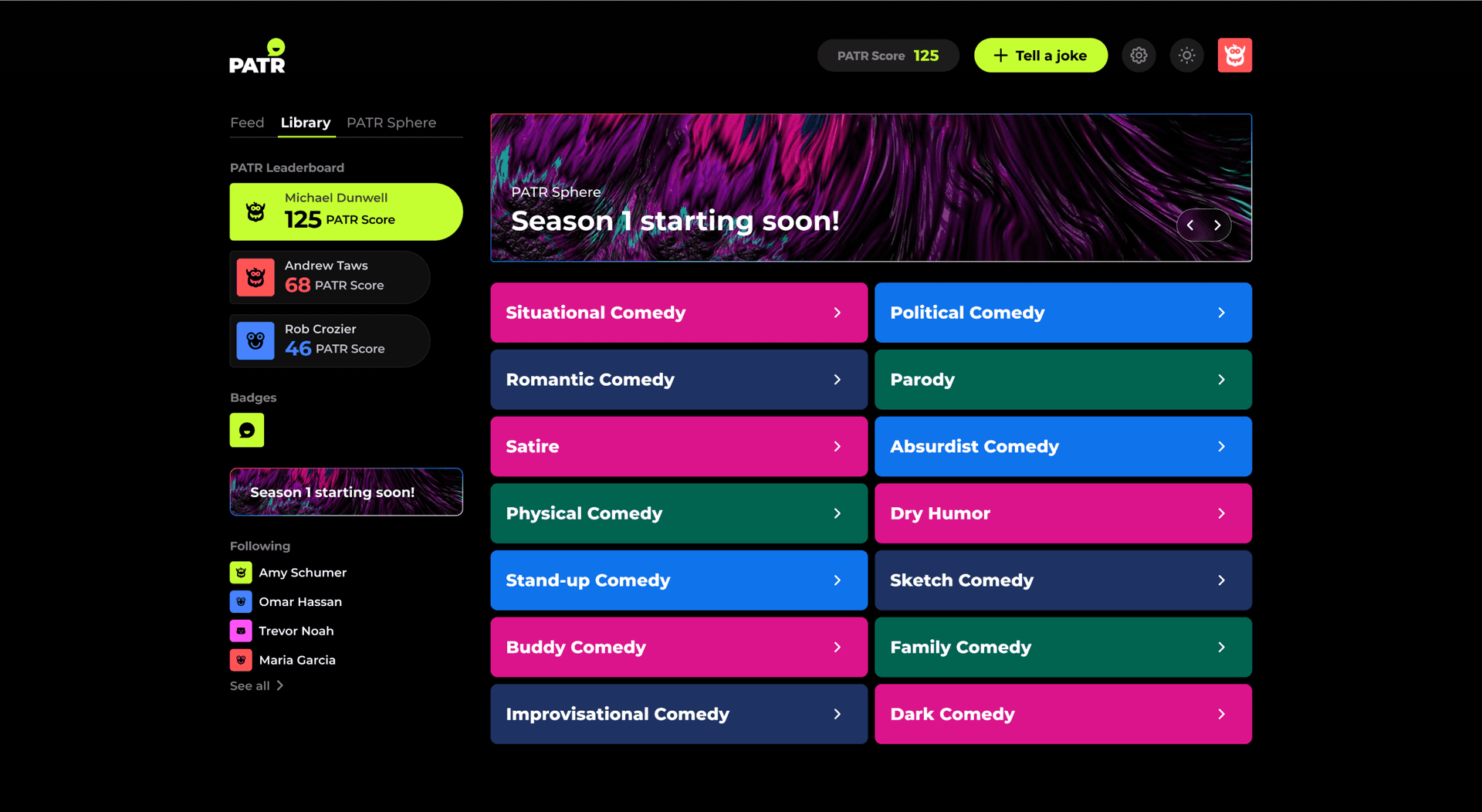Viewport: 1482px width, 812px height.
Task: Open the Dark Comedy category chevron
Action: [x=1221, y=714]
